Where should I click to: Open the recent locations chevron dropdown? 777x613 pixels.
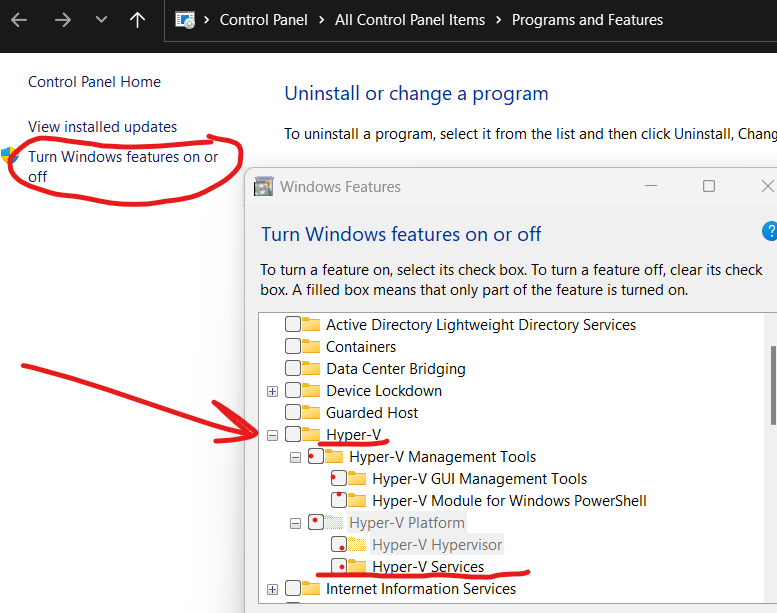click(x=101, y=20)
